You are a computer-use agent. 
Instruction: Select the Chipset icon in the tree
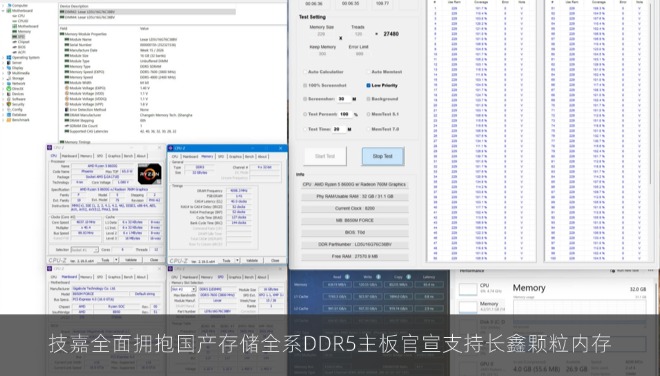(14, 42)
